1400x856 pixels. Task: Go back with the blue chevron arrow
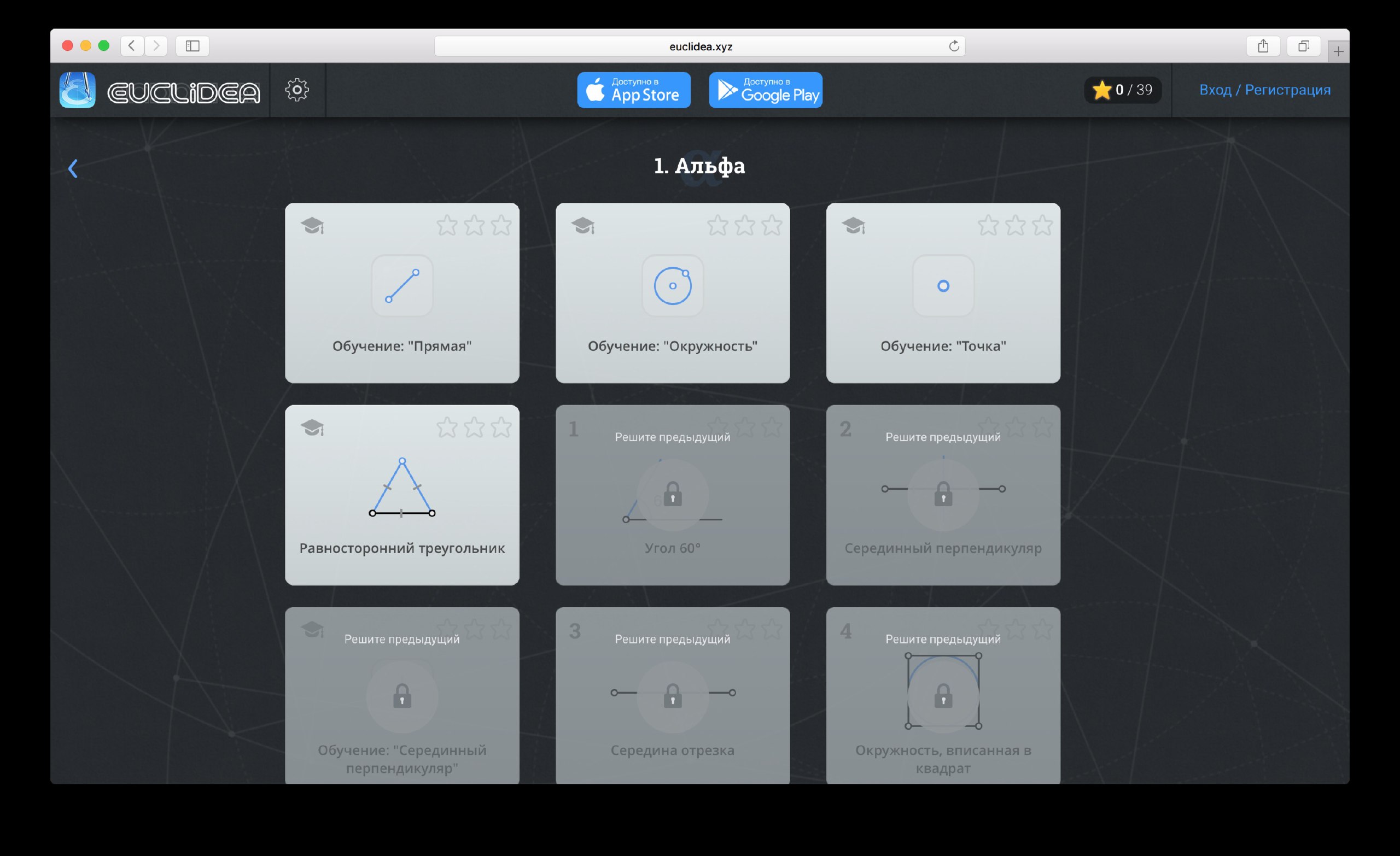click(73, 168)
